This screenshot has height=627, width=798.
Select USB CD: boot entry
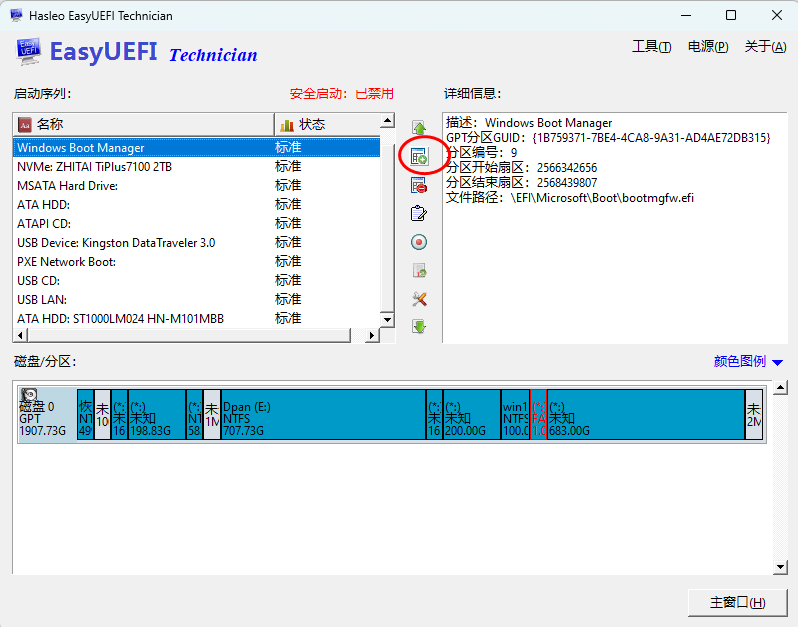196,280
